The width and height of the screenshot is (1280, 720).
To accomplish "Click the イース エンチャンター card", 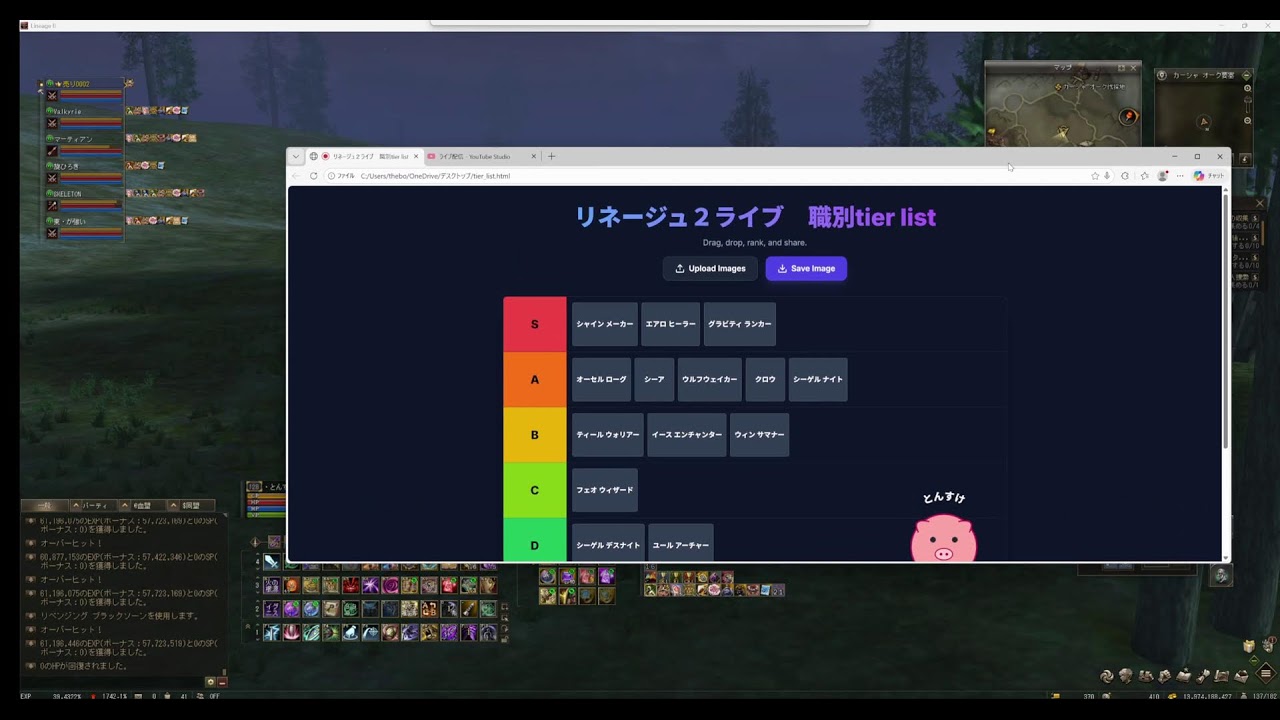I will click(687, 435).
